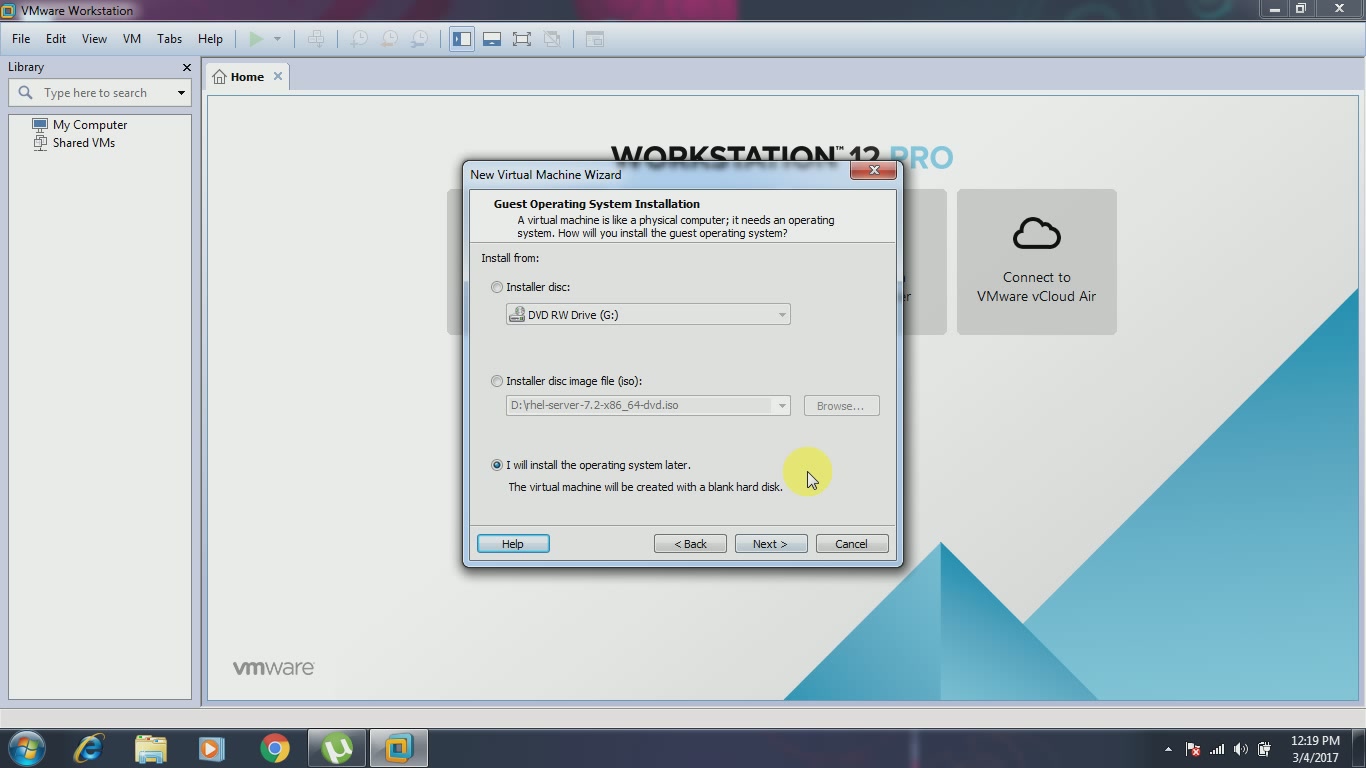
Task: Open Windows Explorer folder taskbar icon
Action: pos(151,748)
